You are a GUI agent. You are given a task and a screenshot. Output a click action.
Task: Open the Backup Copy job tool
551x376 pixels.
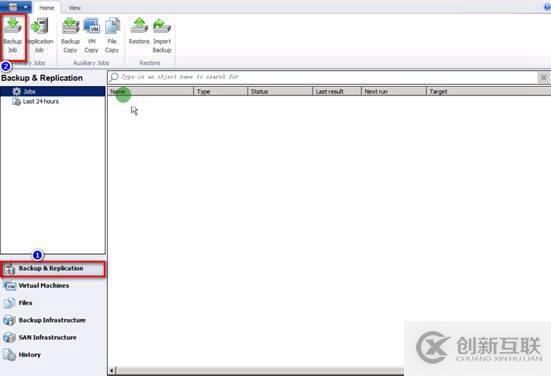(x=70, y=35)
